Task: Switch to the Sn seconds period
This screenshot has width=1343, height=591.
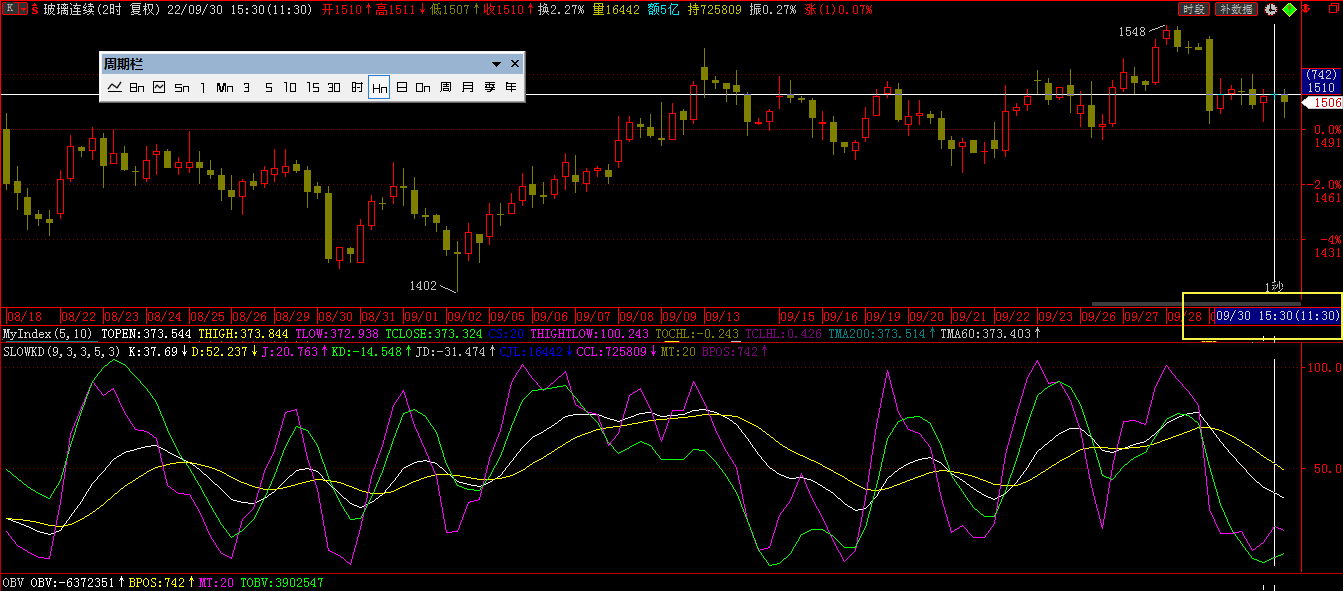Action: coord(181,88)
